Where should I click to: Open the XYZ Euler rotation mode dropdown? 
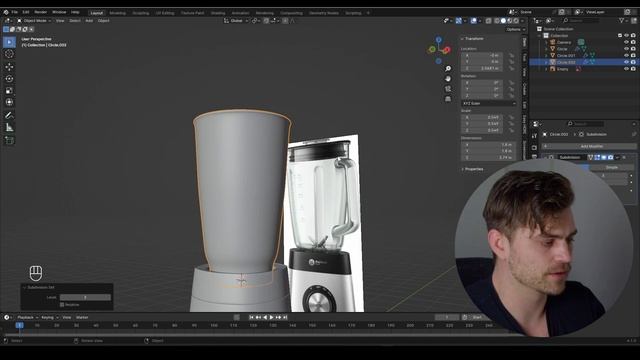click(489, 103)
